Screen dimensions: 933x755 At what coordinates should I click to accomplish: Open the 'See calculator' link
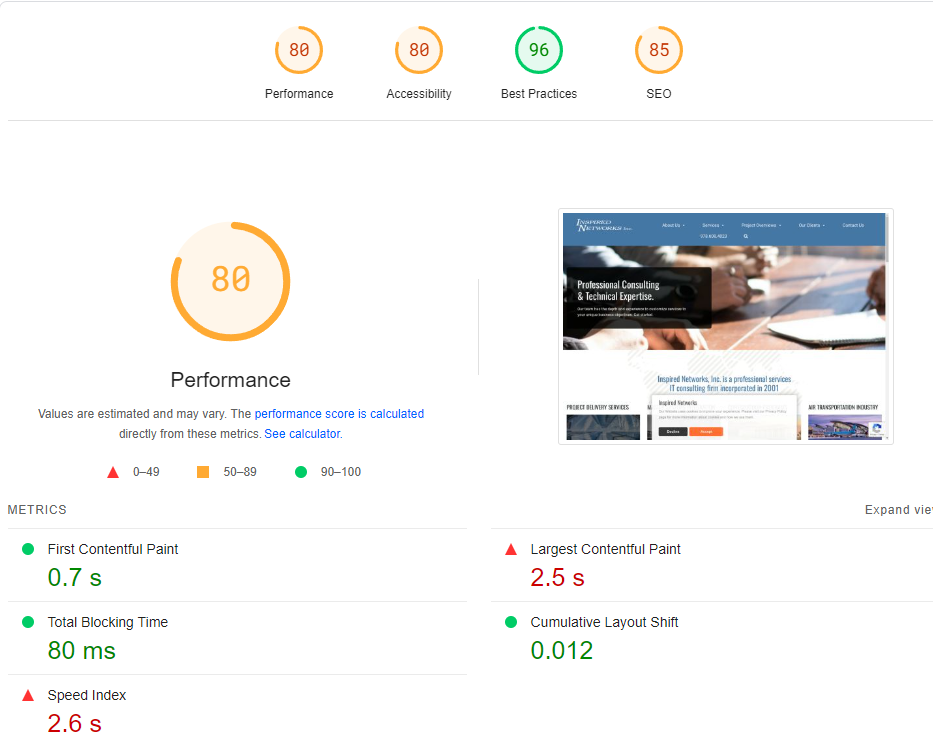pyautogui.click(x=302, y=434)
